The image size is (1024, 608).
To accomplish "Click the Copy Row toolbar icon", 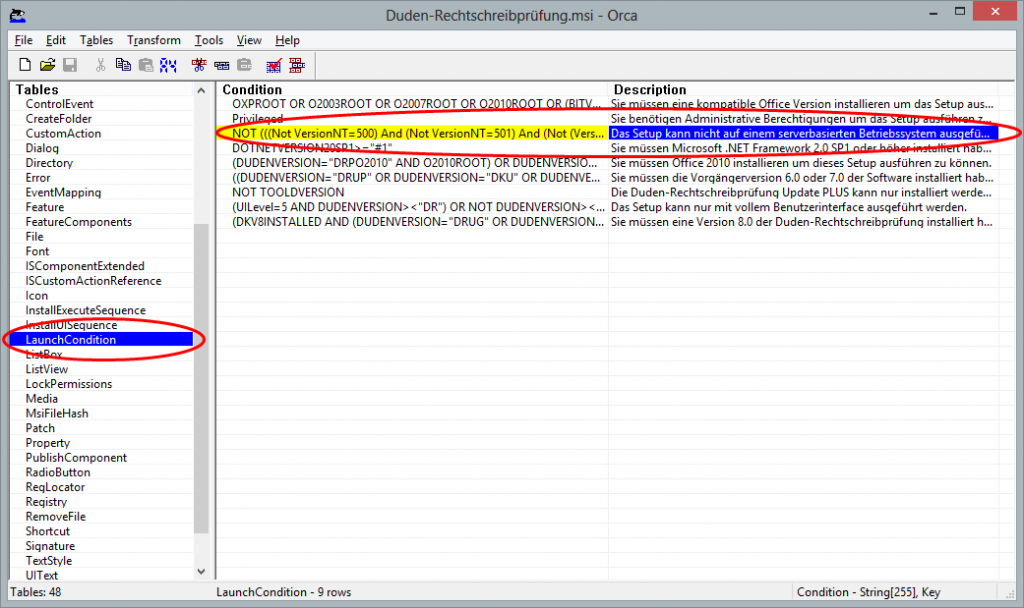I will click(220, 65).
